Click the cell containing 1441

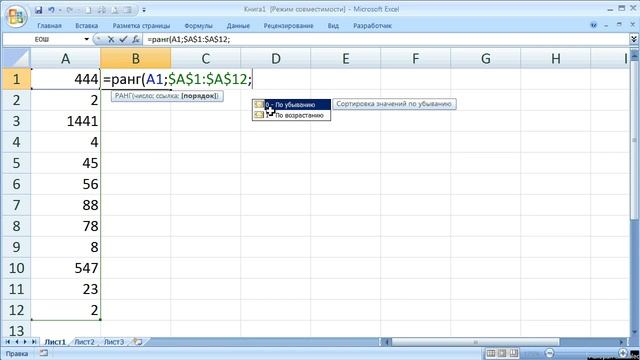pos(65,121)
